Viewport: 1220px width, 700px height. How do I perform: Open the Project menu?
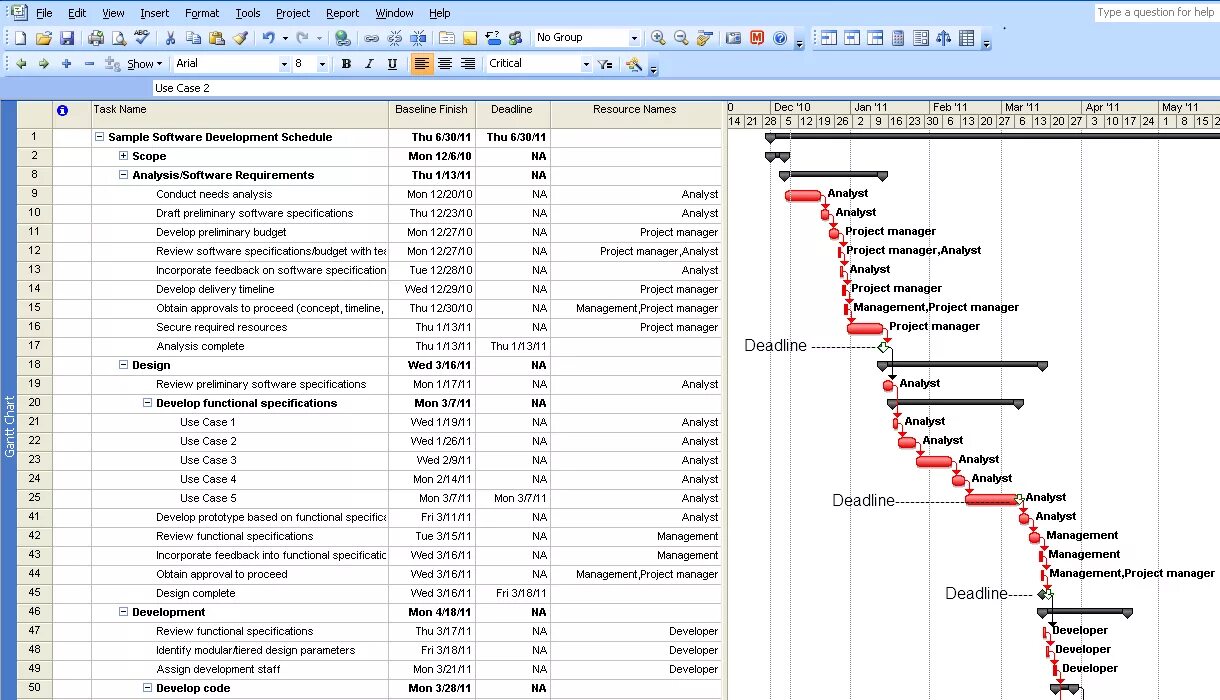point(293,13)
